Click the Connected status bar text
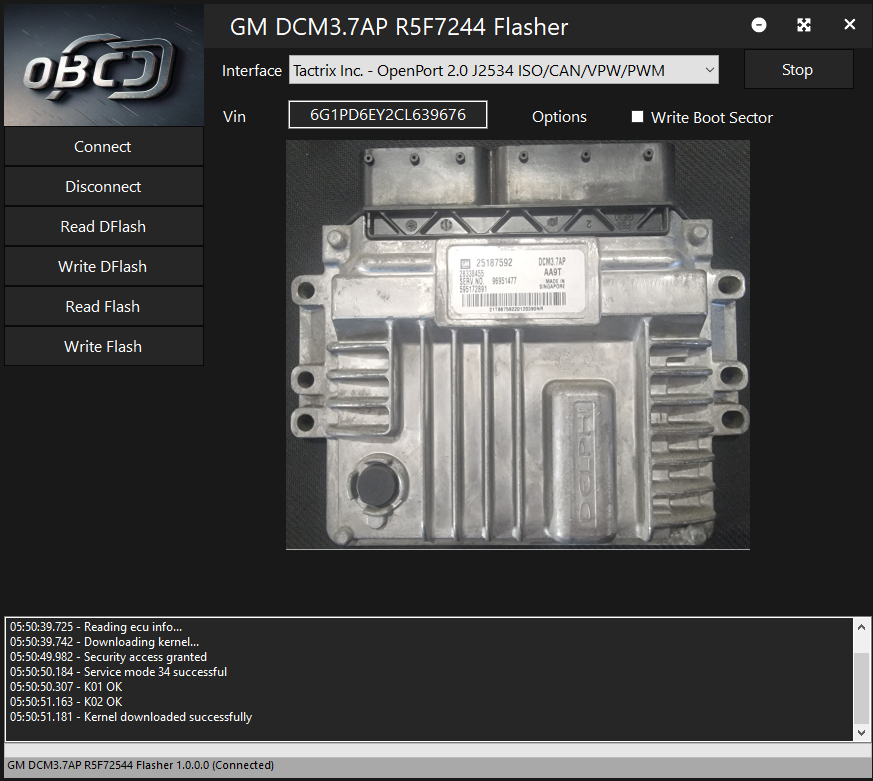Screen dimensions: 873x781 [x=140, y=765]
